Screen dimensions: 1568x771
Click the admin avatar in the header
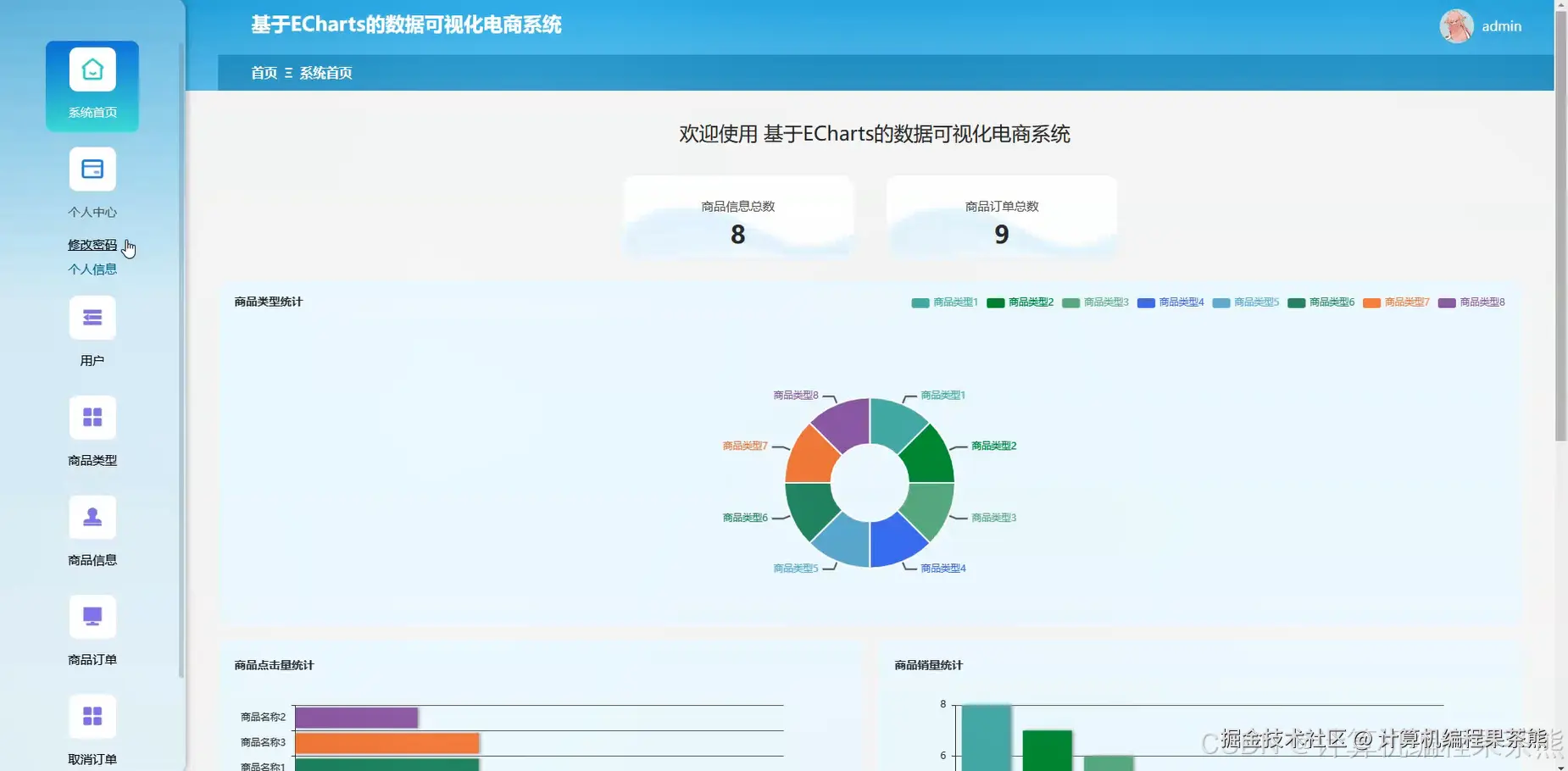point(1455,26)
